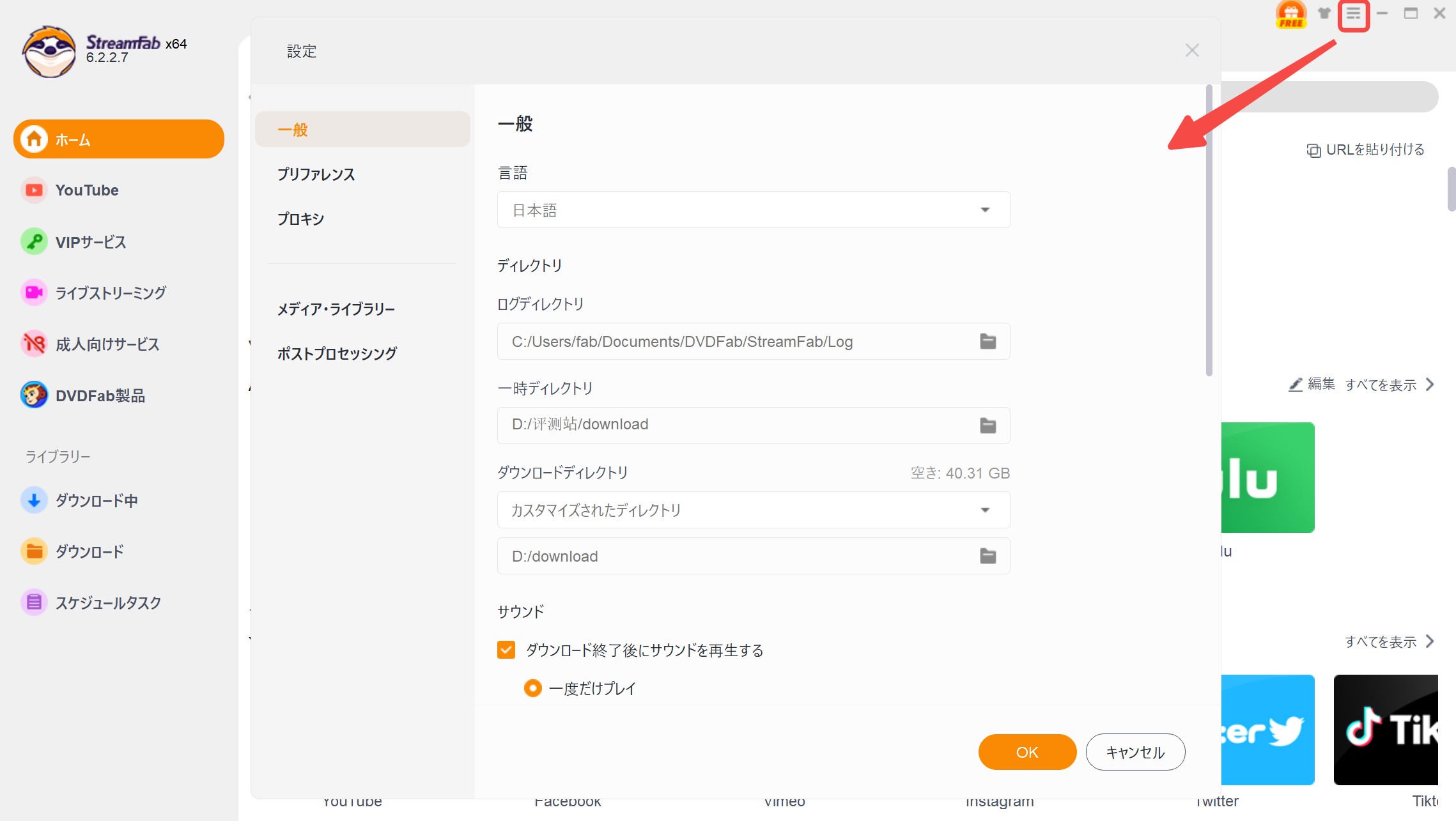Screen dimensions: 1456x821
Task: Click the main window right scrollbar
Action: tap(1452, 189)
